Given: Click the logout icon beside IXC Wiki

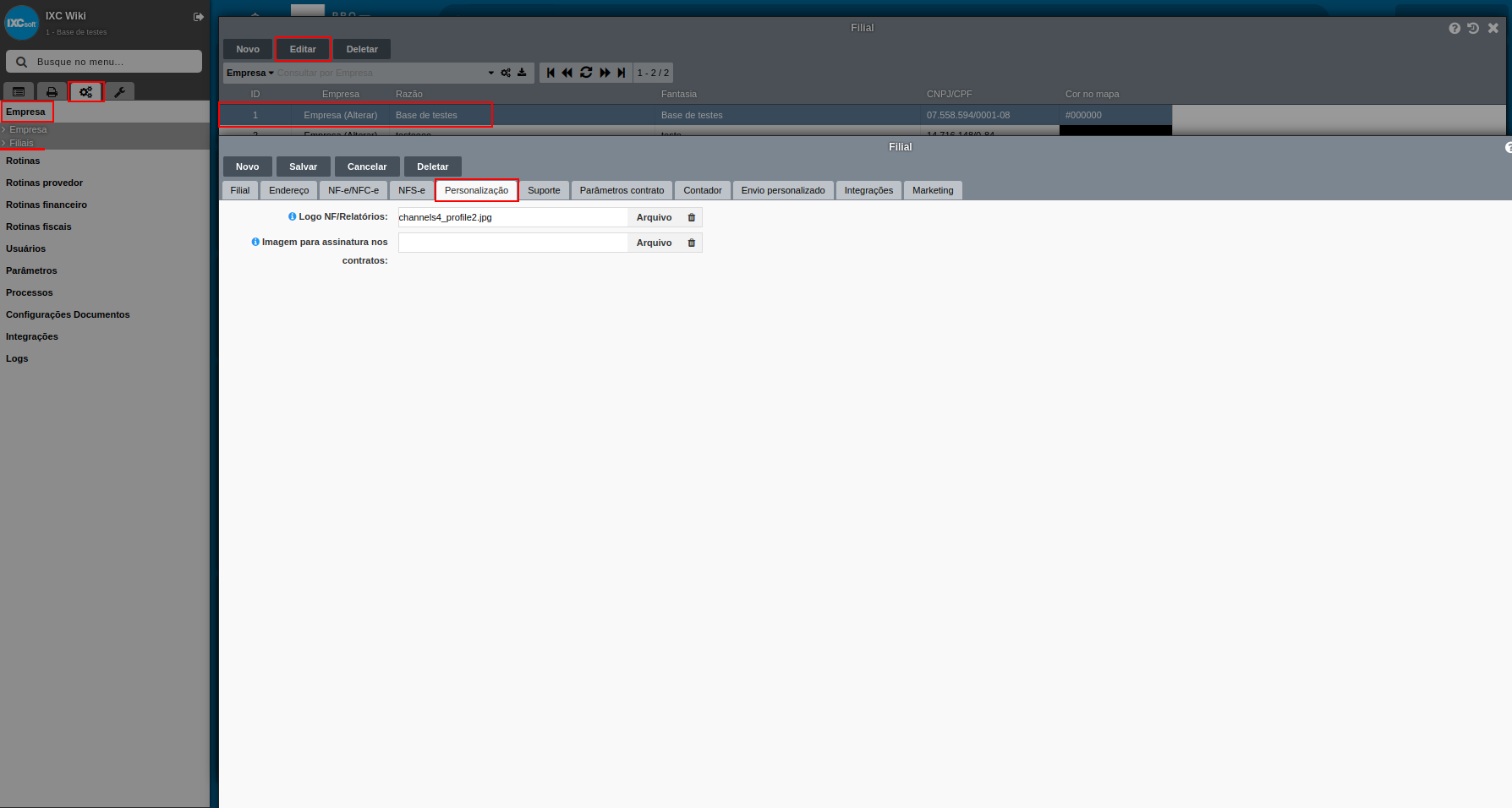Looking at the screenshot, I should 199,17.
